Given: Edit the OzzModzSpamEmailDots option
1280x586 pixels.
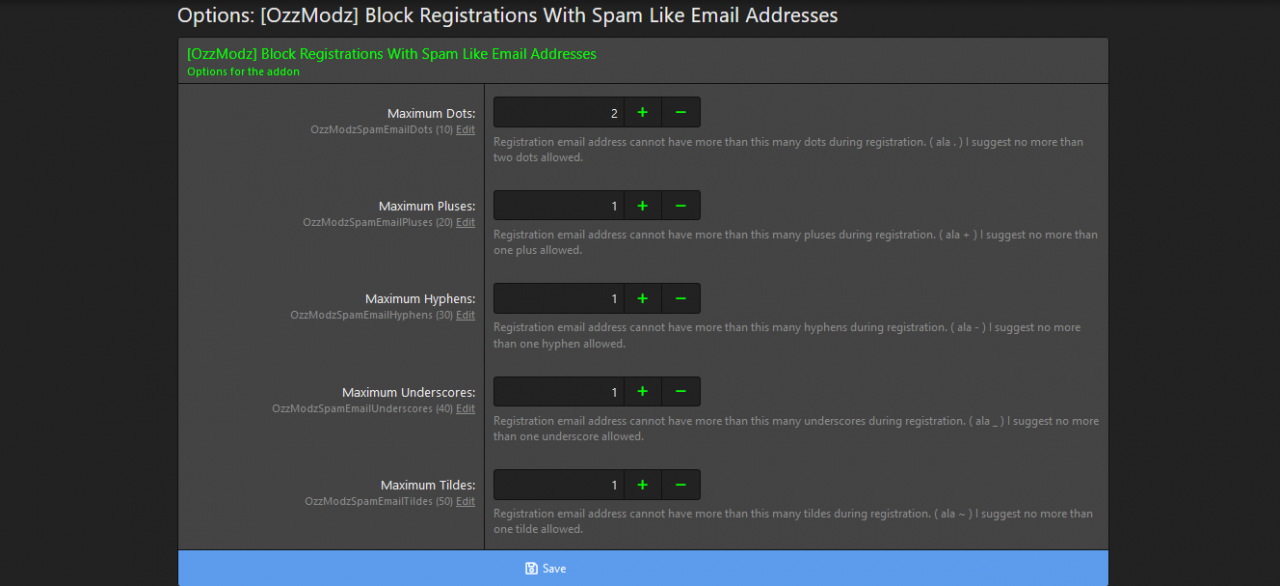Looking at the screenshot, I should click(x=465, y=130).
